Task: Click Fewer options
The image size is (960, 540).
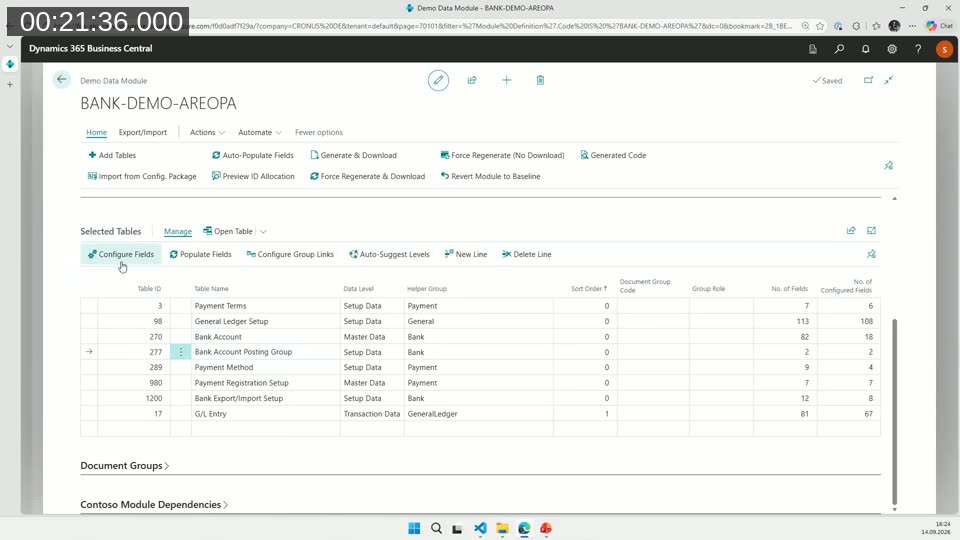Action: pyautogui.click(x=319, y=132)
